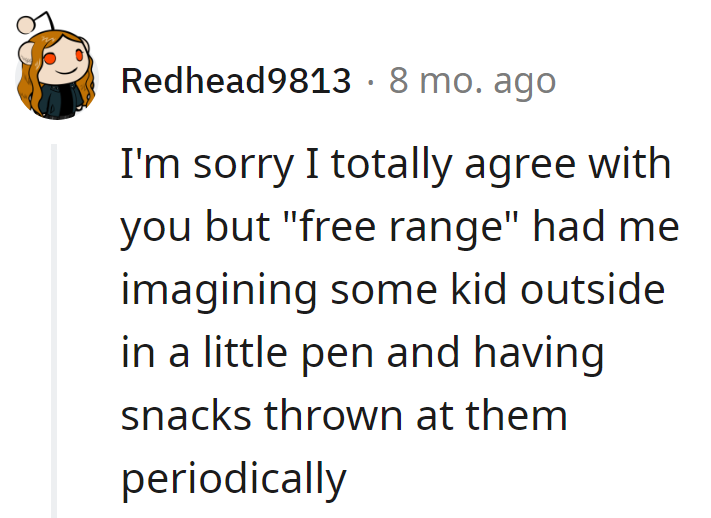Click the orange hair of the avatar
The image size is (711, 518).
(x=28, y=83)
